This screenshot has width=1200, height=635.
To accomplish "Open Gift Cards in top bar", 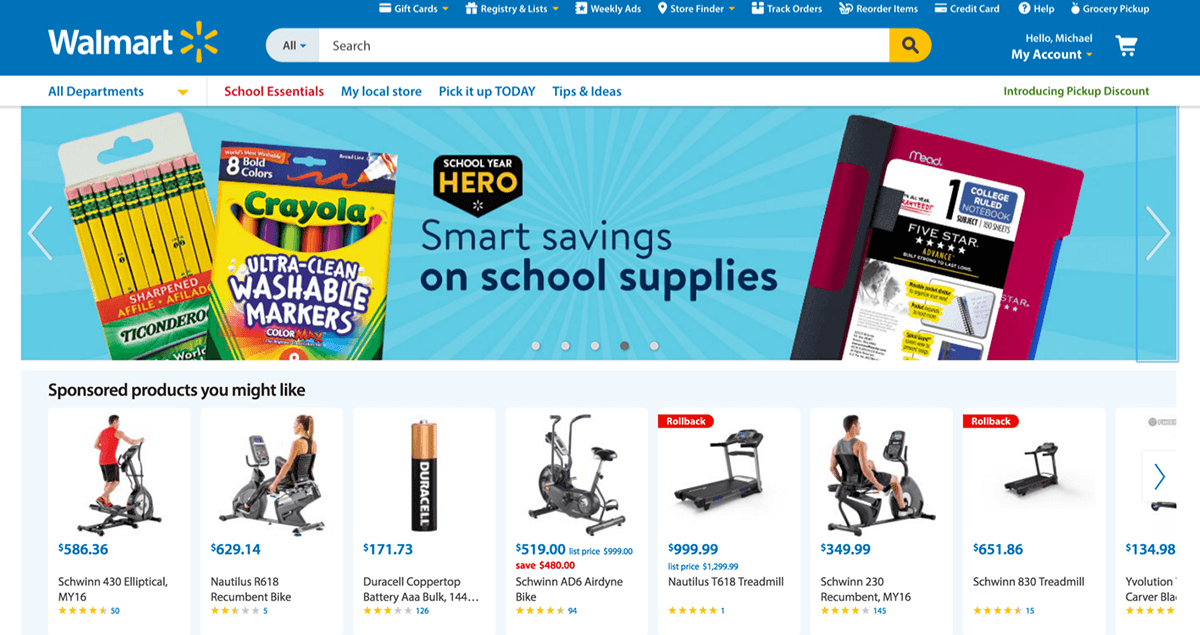I will pyautogui.click(x=414, y=9).
